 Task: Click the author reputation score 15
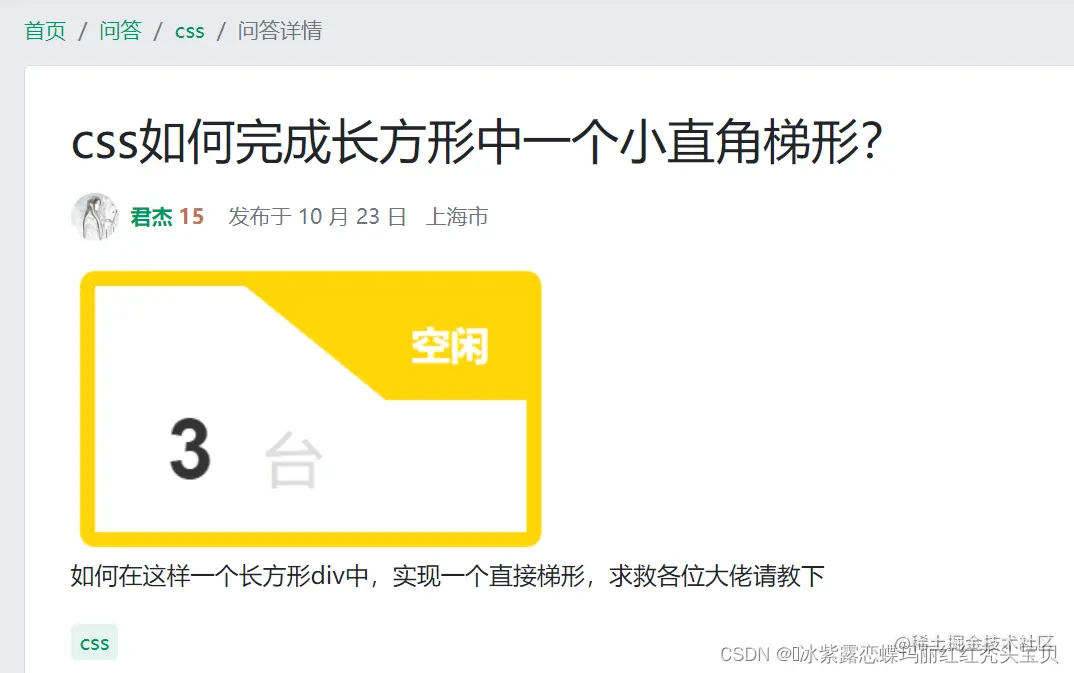(192, 216)
